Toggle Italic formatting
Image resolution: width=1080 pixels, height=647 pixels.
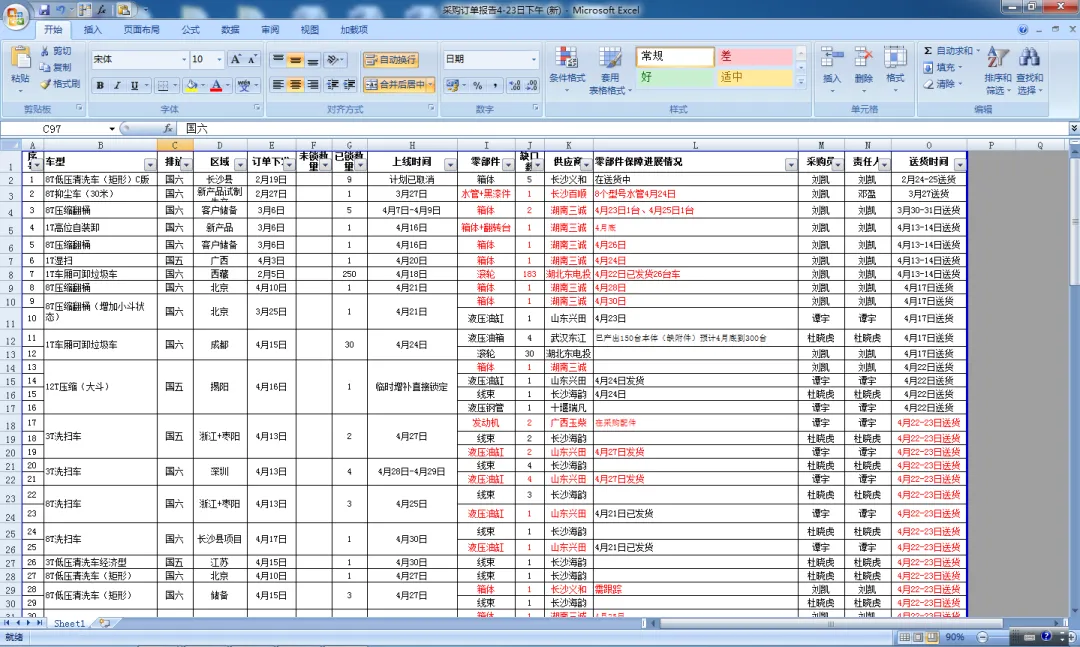(117, 85)
